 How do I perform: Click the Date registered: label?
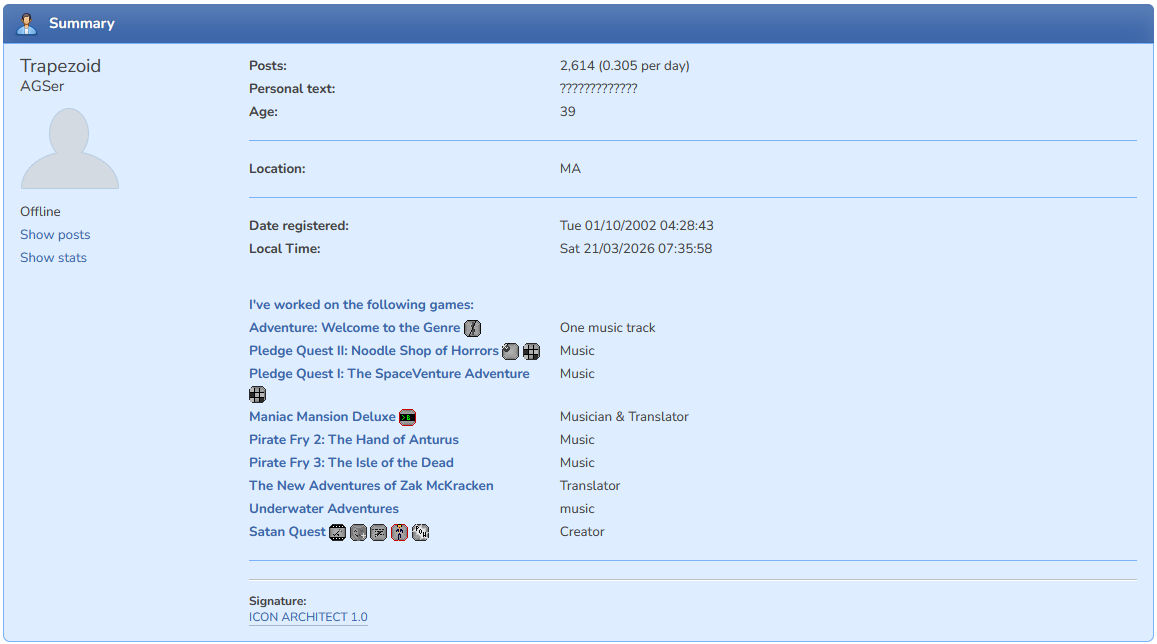click(x=298, y=226)
